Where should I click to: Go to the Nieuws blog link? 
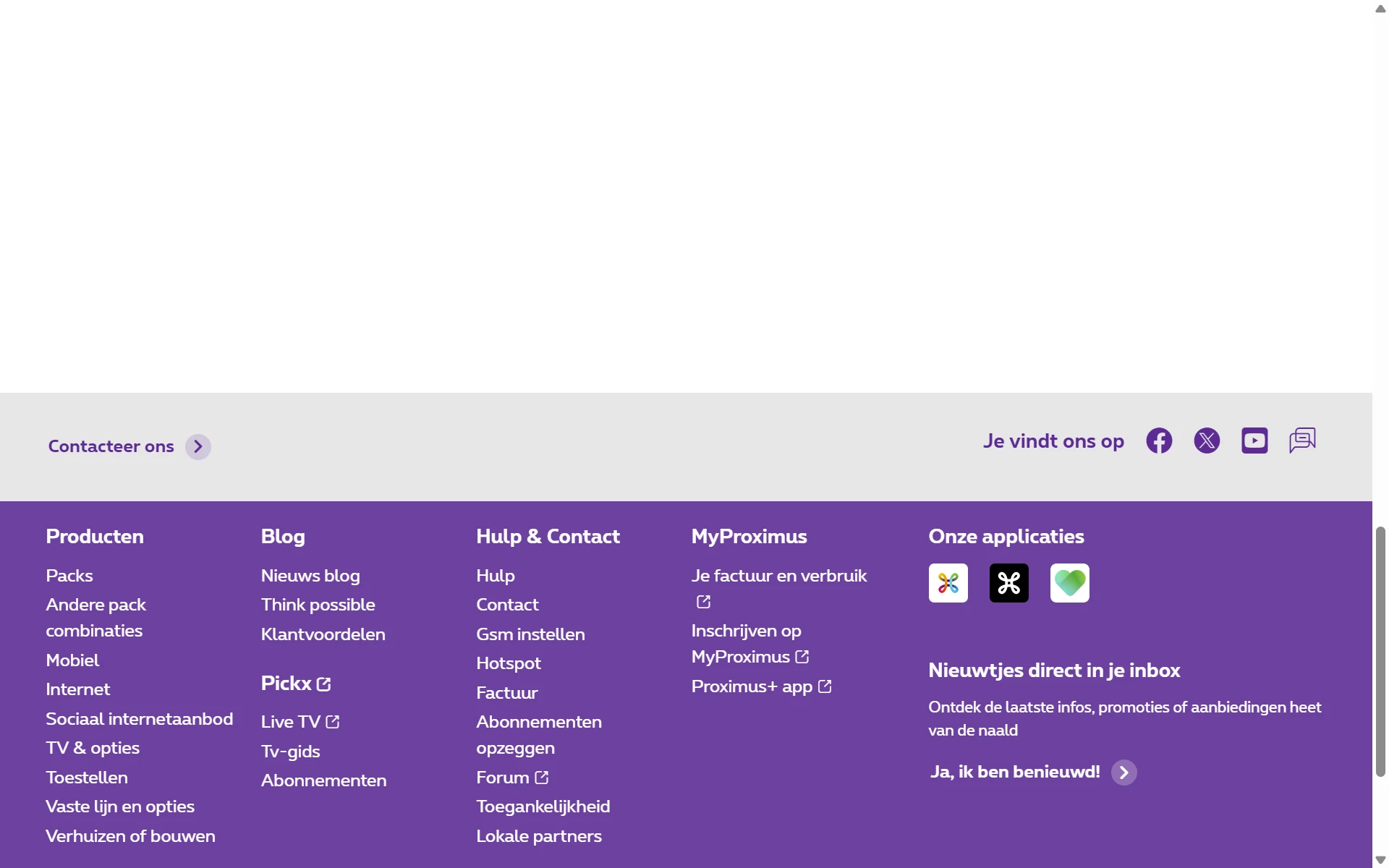(x=310, y=576)
